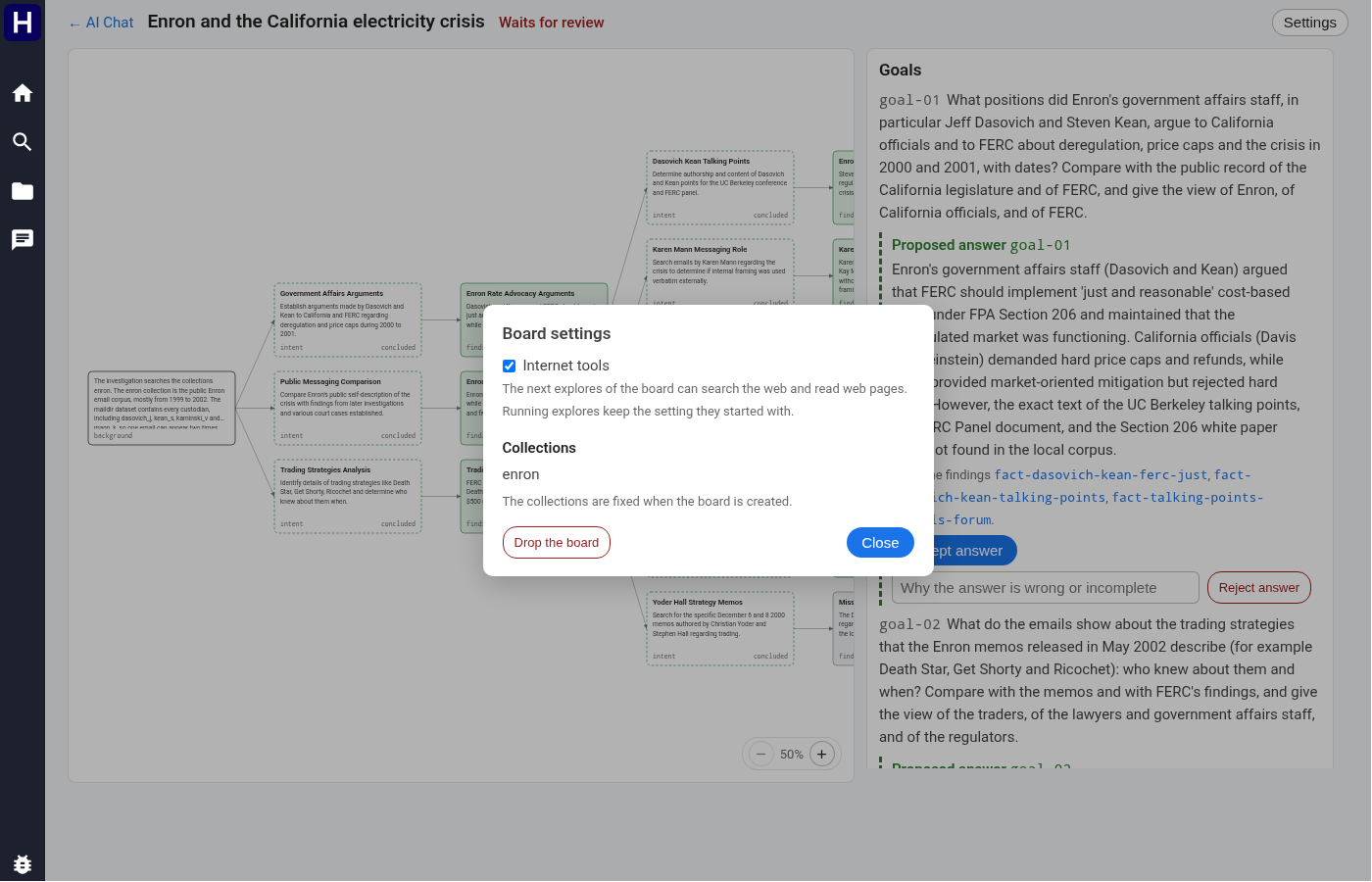Click the partly hidden Accept answer button

click(x=974, y=551)
